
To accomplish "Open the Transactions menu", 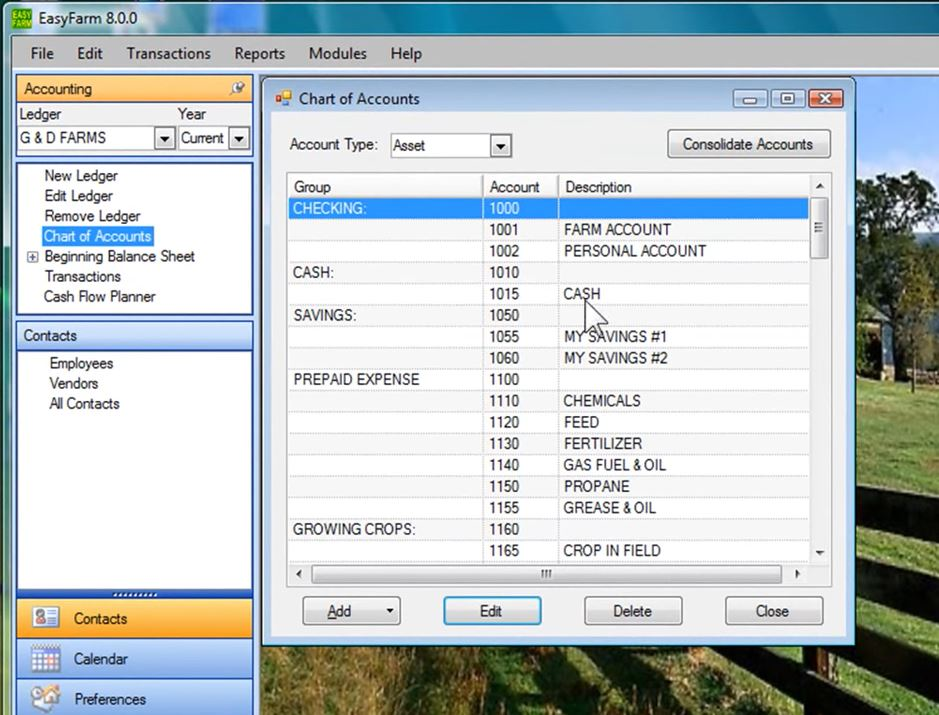I will pos(168,53).
